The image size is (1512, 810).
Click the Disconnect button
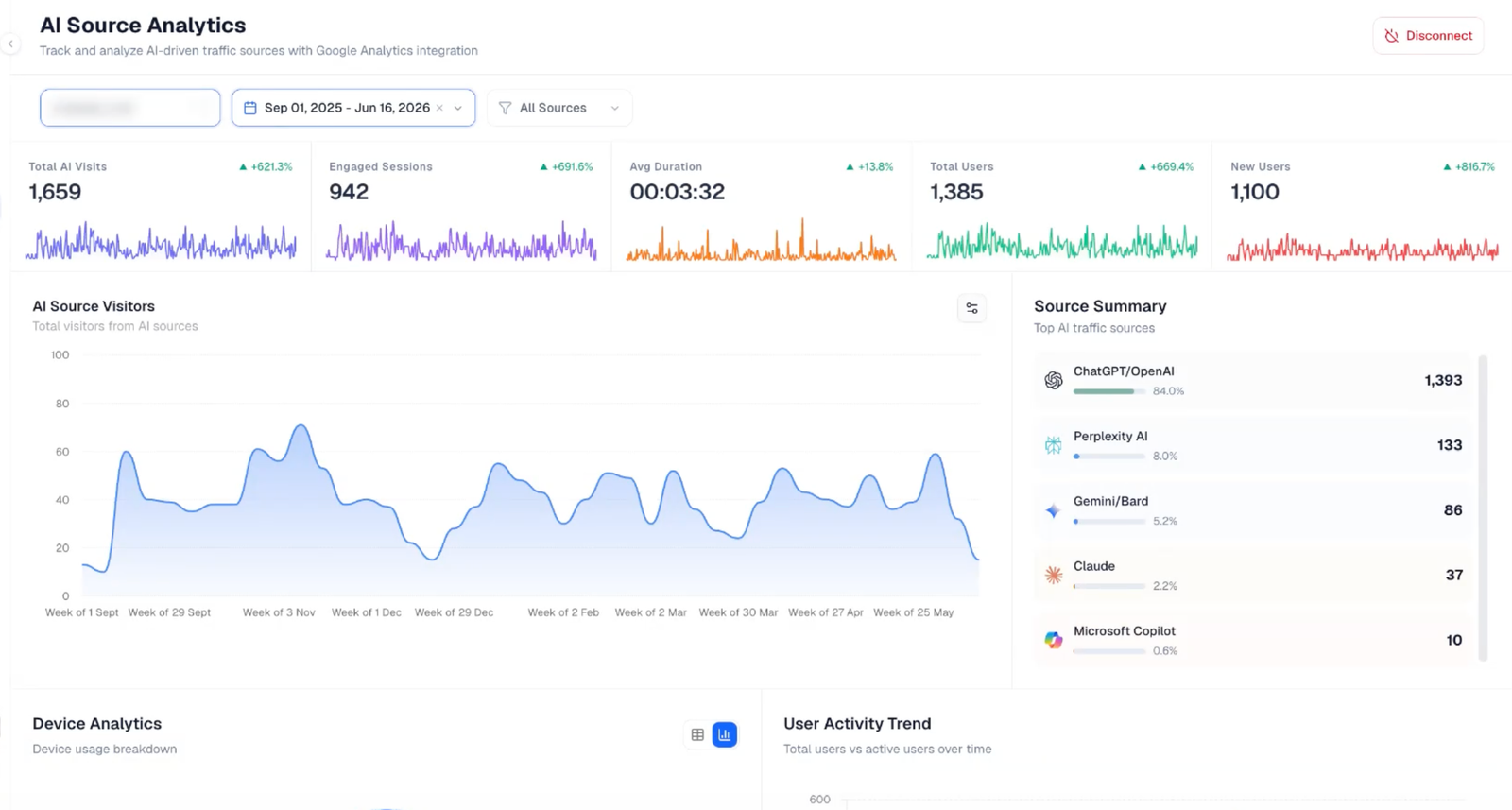1428,36
